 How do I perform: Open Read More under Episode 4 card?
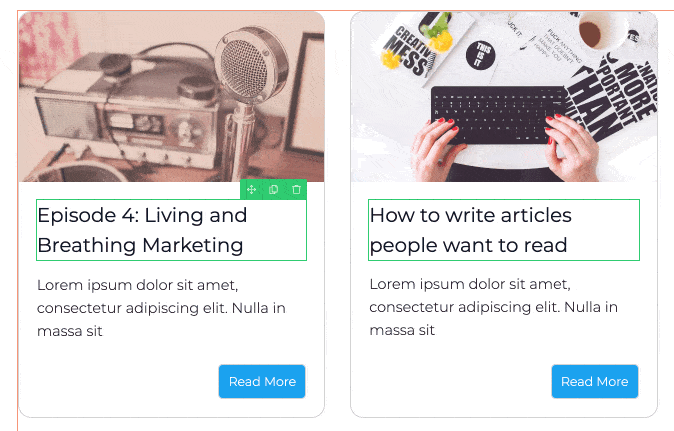(x=262, y=382)
